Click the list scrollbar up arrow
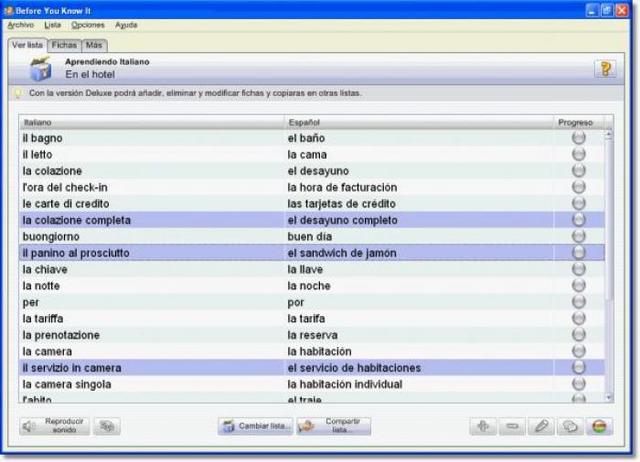Image resolution: width=640 pixels, height=462 pixels. (609, 134)
